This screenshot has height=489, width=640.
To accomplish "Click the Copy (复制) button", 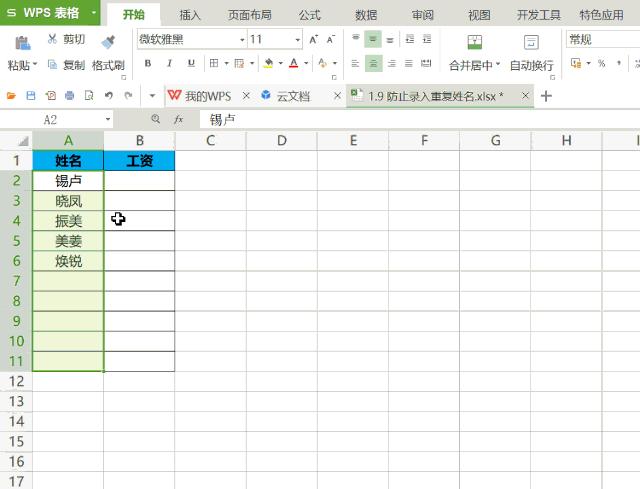I will click(67, 64).
